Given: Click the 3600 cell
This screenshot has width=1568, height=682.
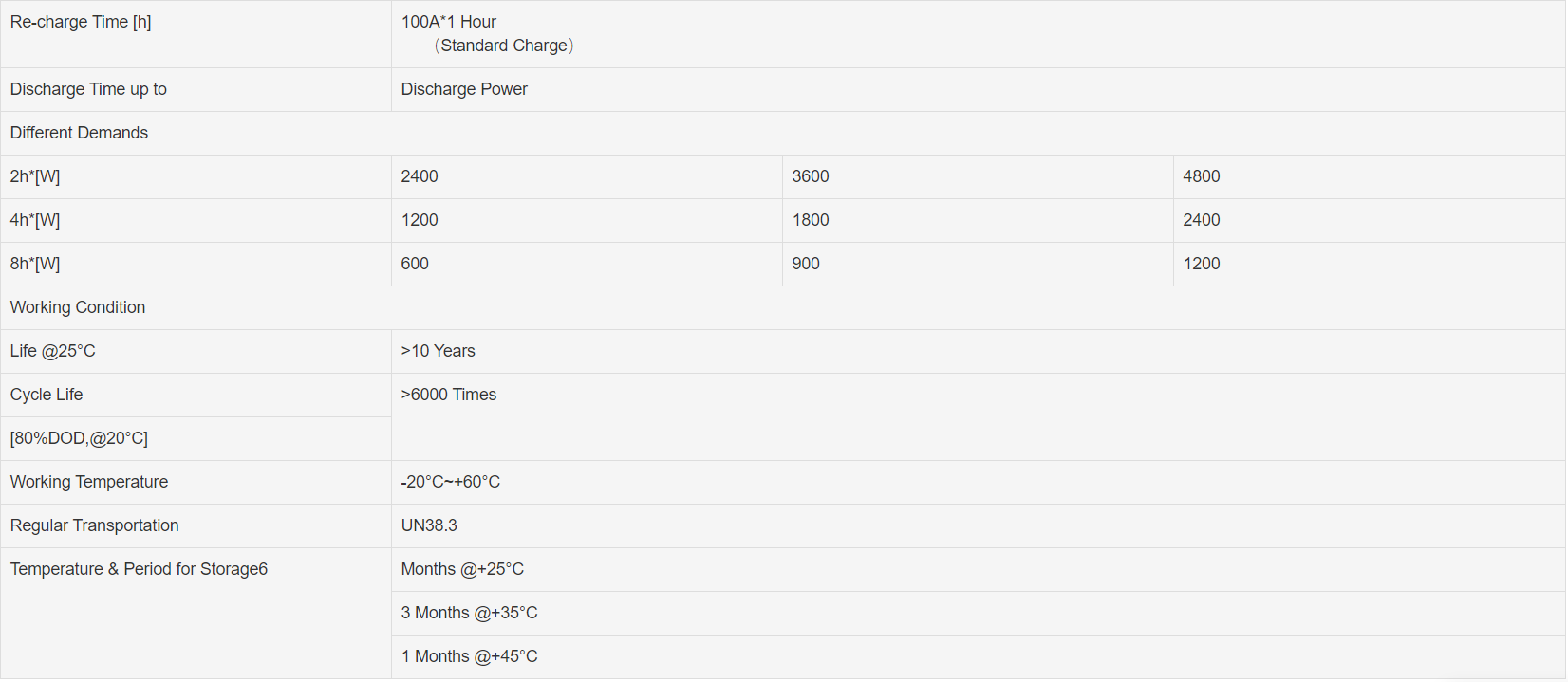Looking at the screenshot, I should pyautogui.click(x=811, y=176).
